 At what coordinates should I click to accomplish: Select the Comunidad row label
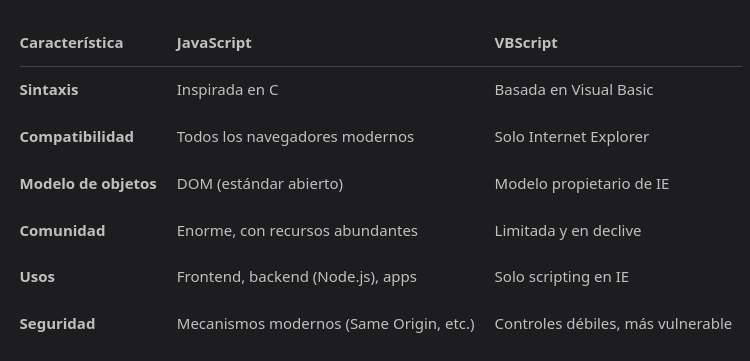62,230
